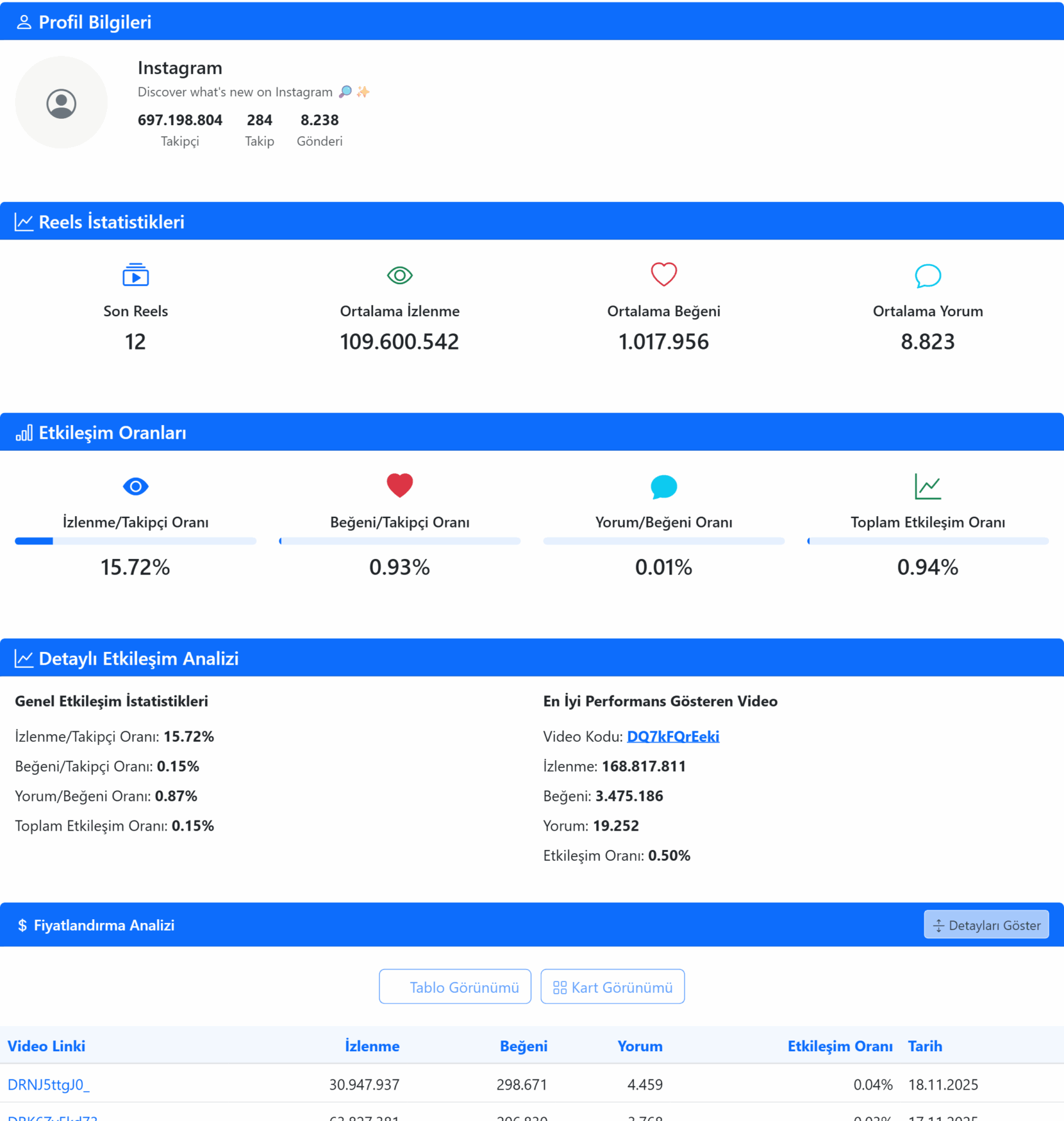Viewport: 1064px width, 1121px height.
Task: Click the Son Reels video stack icon
Action: [x=135, y=275]
